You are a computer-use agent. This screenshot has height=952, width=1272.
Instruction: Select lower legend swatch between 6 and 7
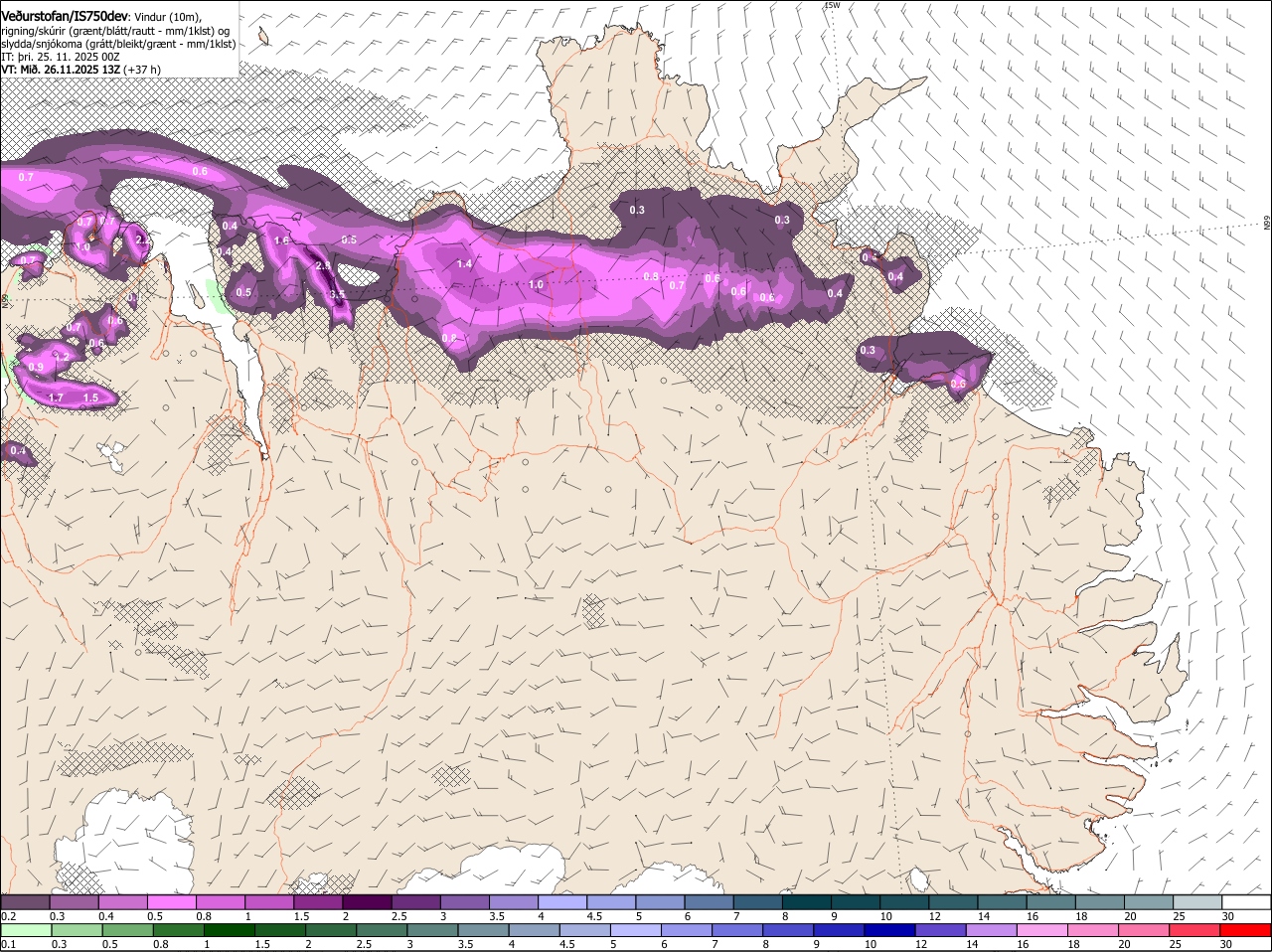tap(686, 930)
